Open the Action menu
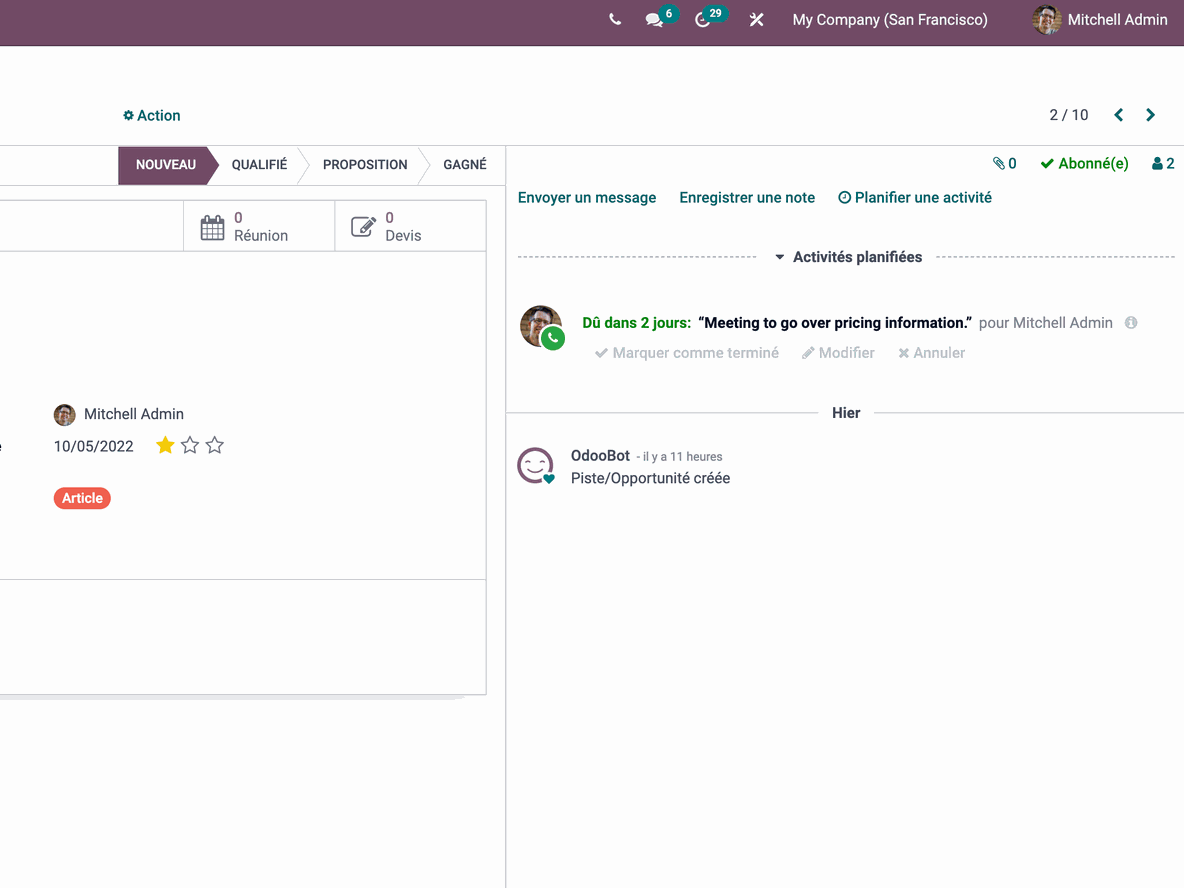Viewport: 1184px width, 888px height. [x=151, y=115]
